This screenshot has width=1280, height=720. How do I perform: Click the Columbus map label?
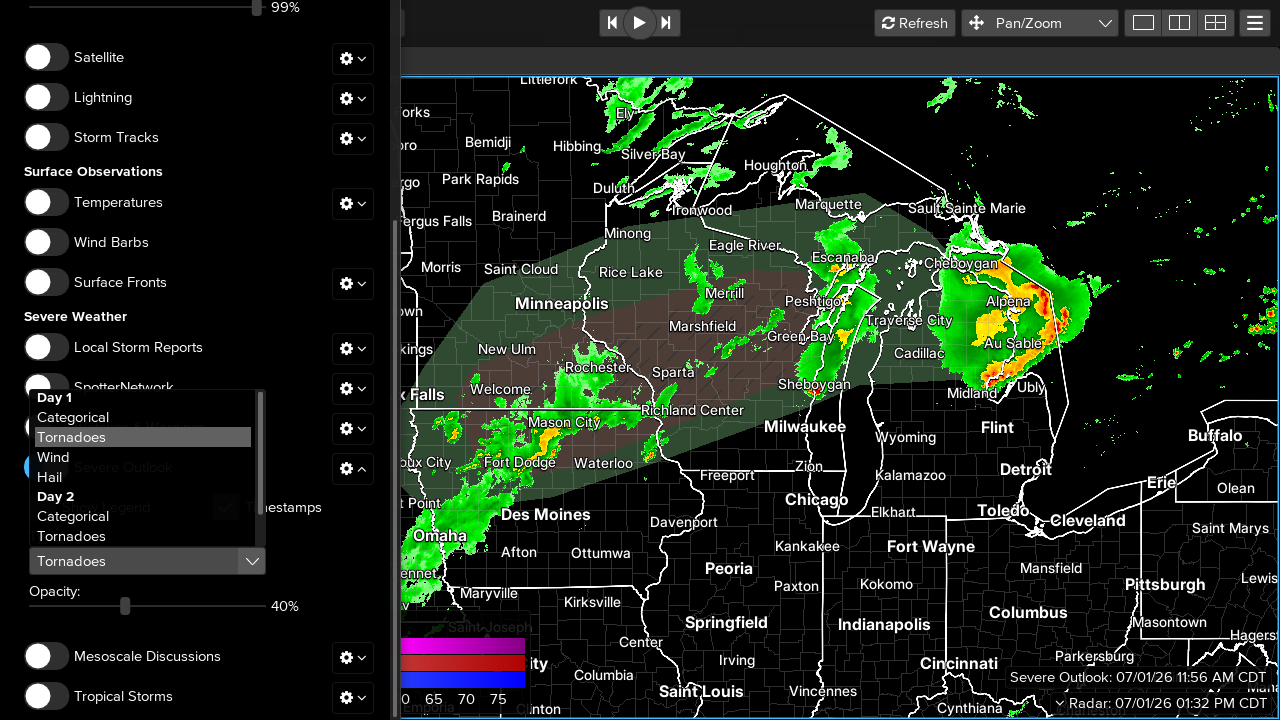1028,612
